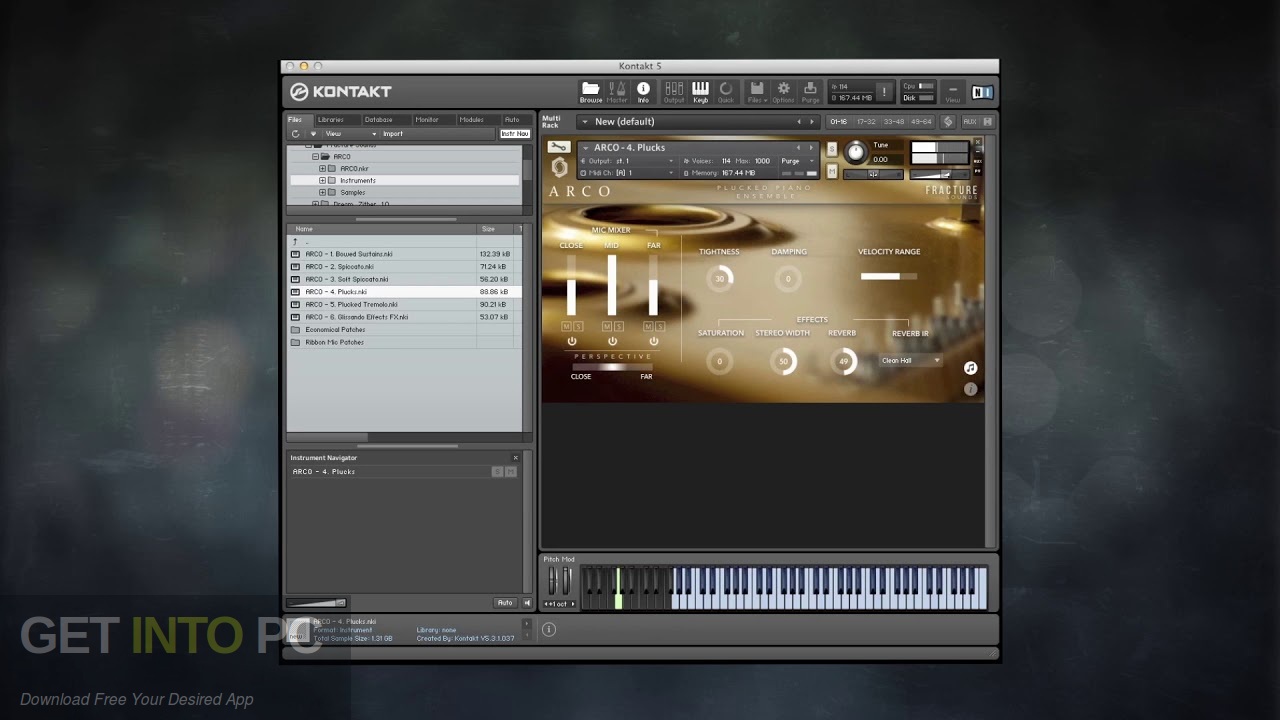Close the Instrument Navigator panel

coord(516,458)
